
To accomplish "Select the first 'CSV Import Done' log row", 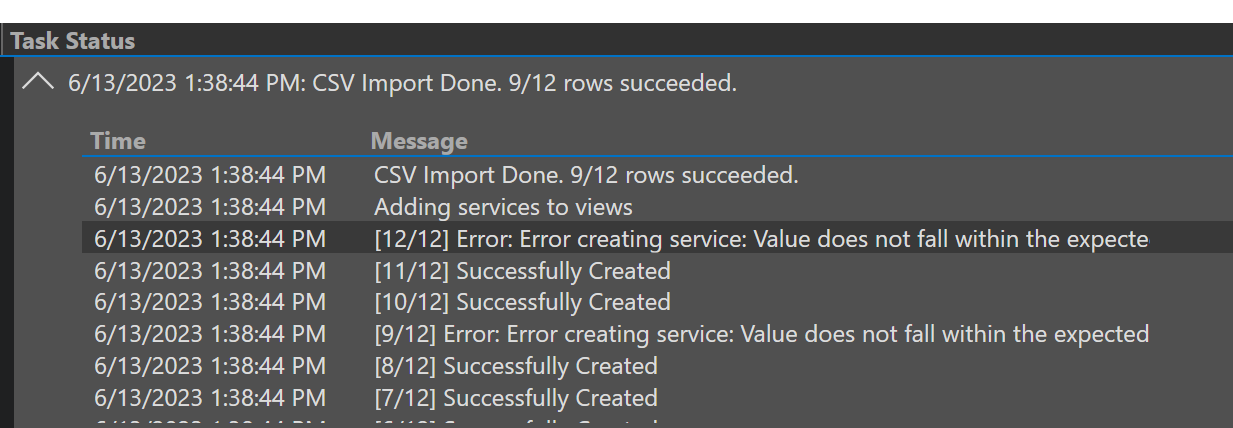I will (x=657, y=175).
